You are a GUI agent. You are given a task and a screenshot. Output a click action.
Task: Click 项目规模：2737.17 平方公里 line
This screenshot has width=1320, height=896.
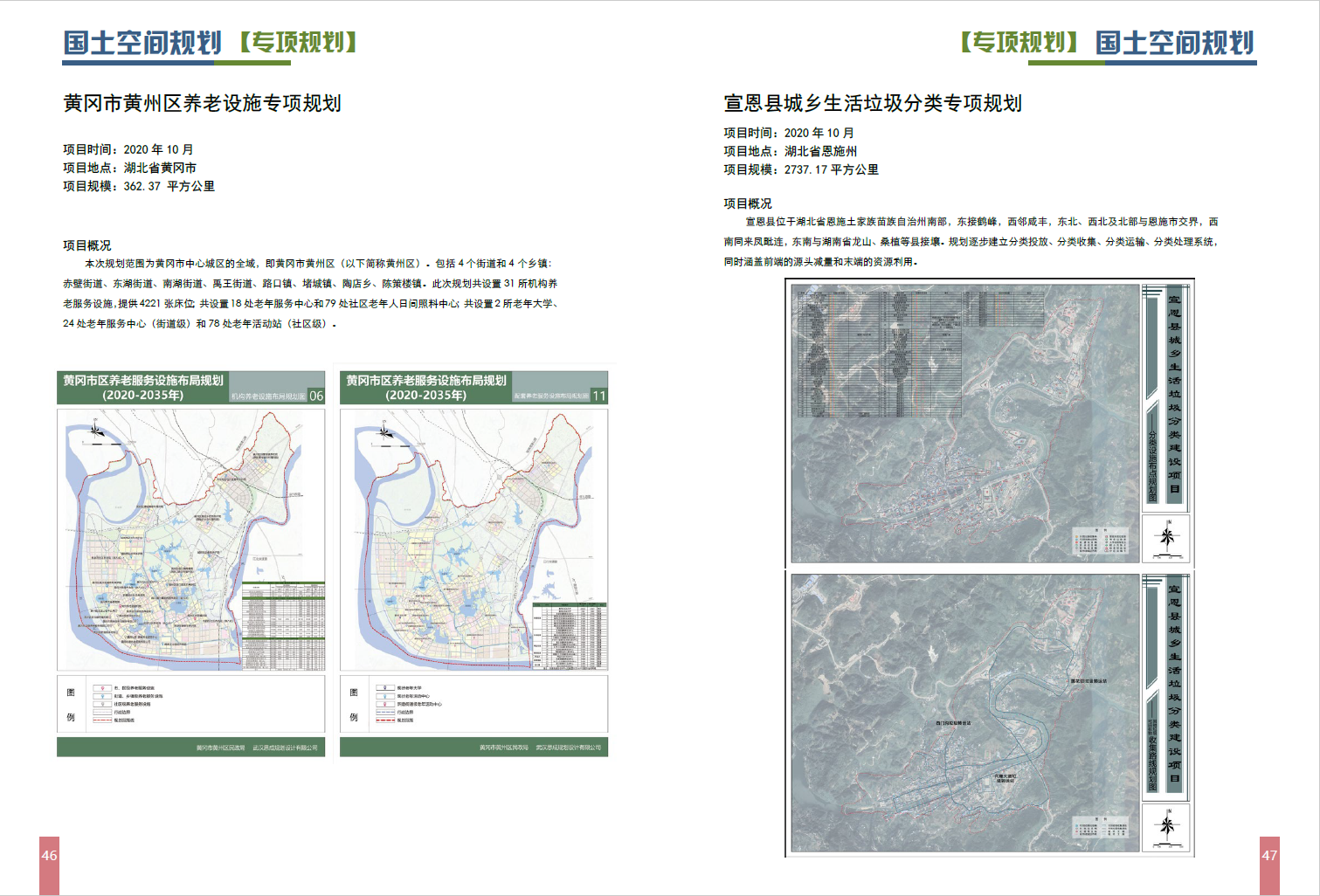point(801,169)
